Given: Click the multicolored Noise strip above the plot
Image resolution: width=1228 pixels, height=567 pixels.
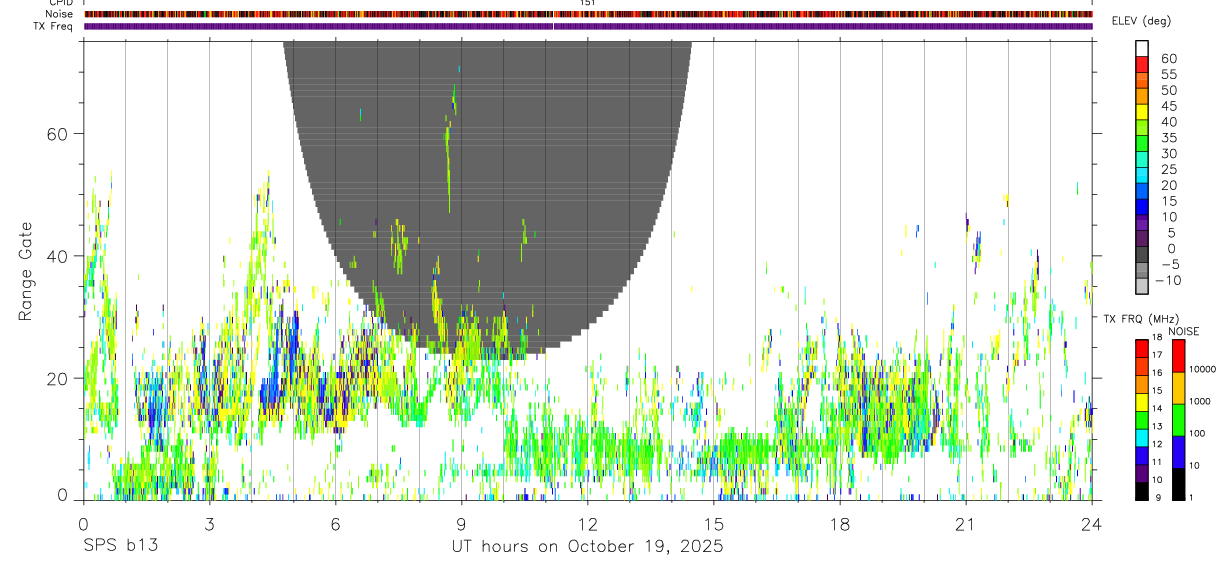Looking at the screenshot, I should click(588, 14).
